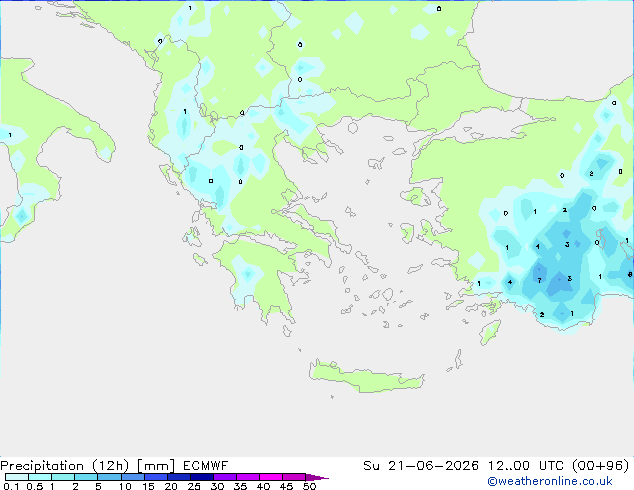
Task: Pick the 10–15 mm legend color swatch
Action: pos(132,477)
